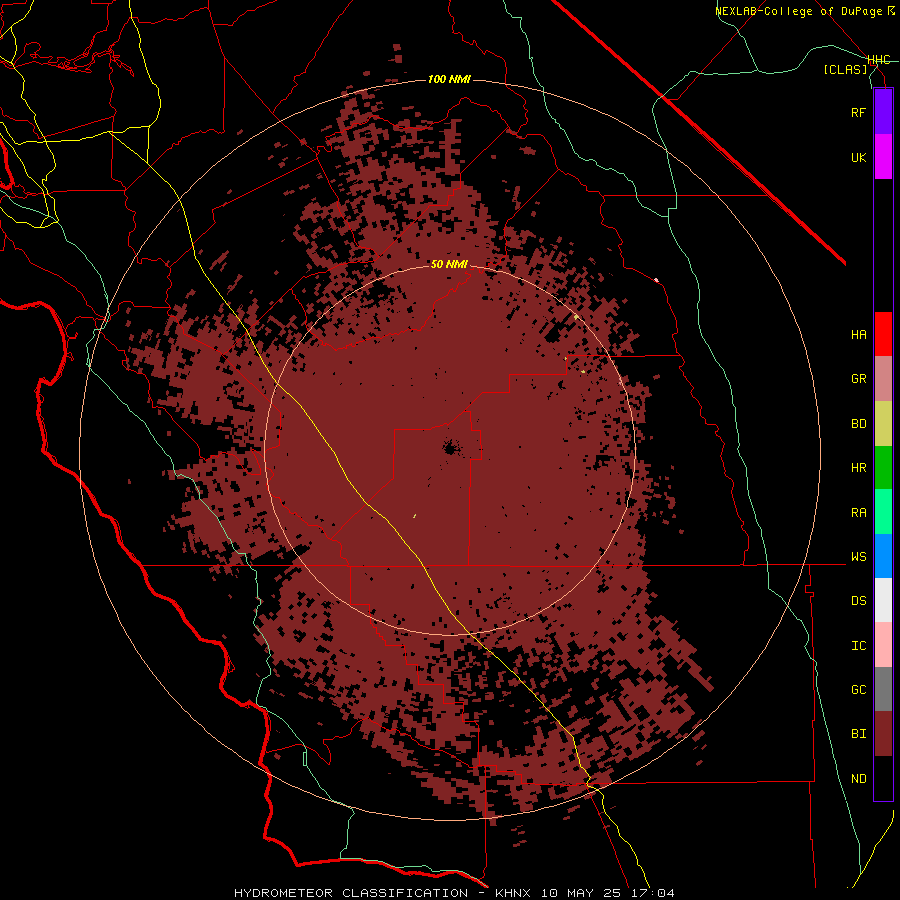Select the IC light pink swatch
Viewport: 900px width, 900px height.
[x=883, y=645]
